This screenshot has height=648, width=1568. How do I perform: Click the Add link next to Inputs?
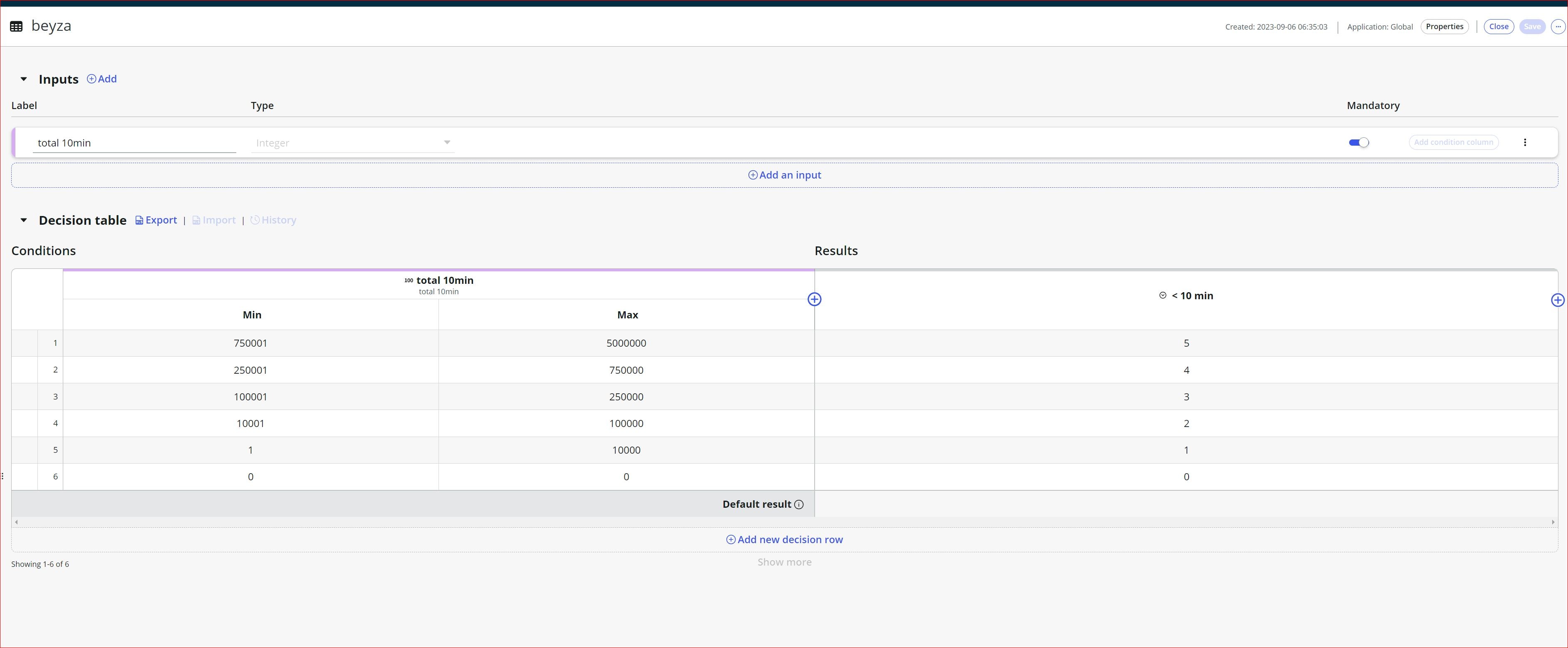point(102,79)
